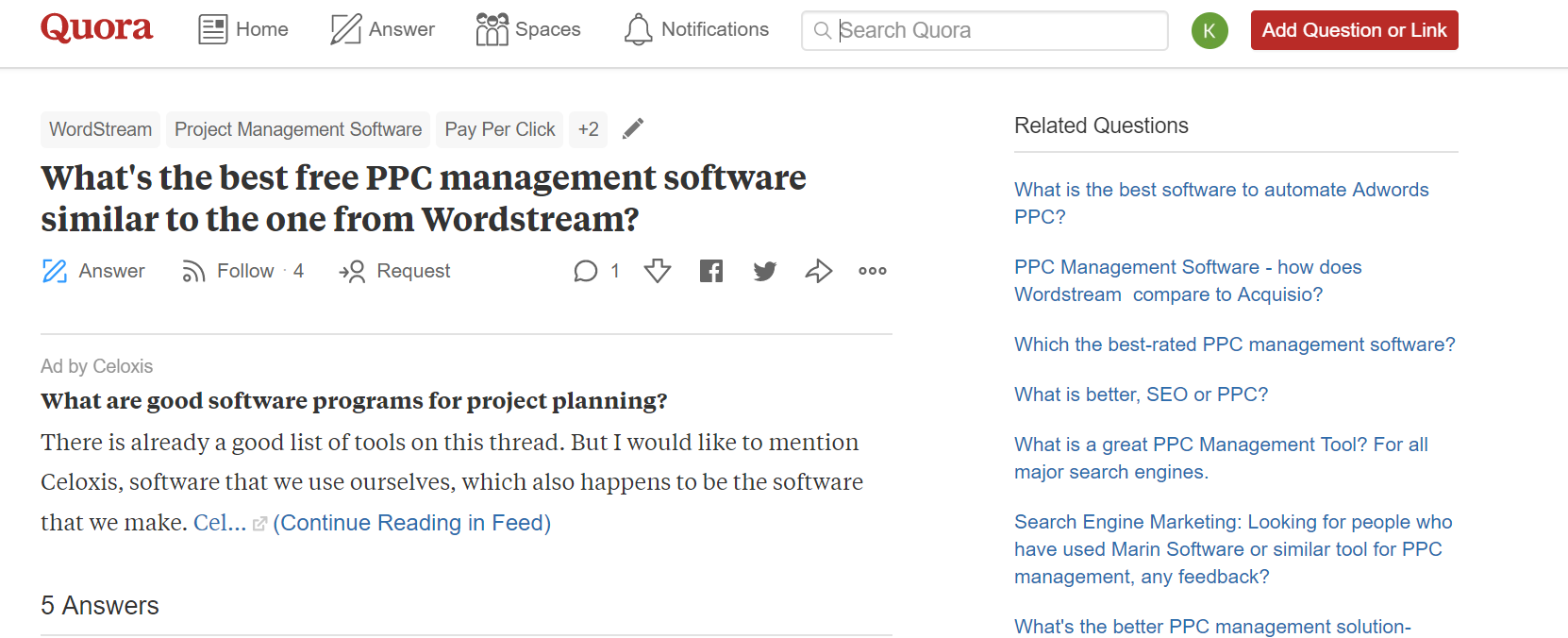Viewport: 1568px width, 638px height.
Task: Open the comment bubble on the question
Action: pos(586,272)
